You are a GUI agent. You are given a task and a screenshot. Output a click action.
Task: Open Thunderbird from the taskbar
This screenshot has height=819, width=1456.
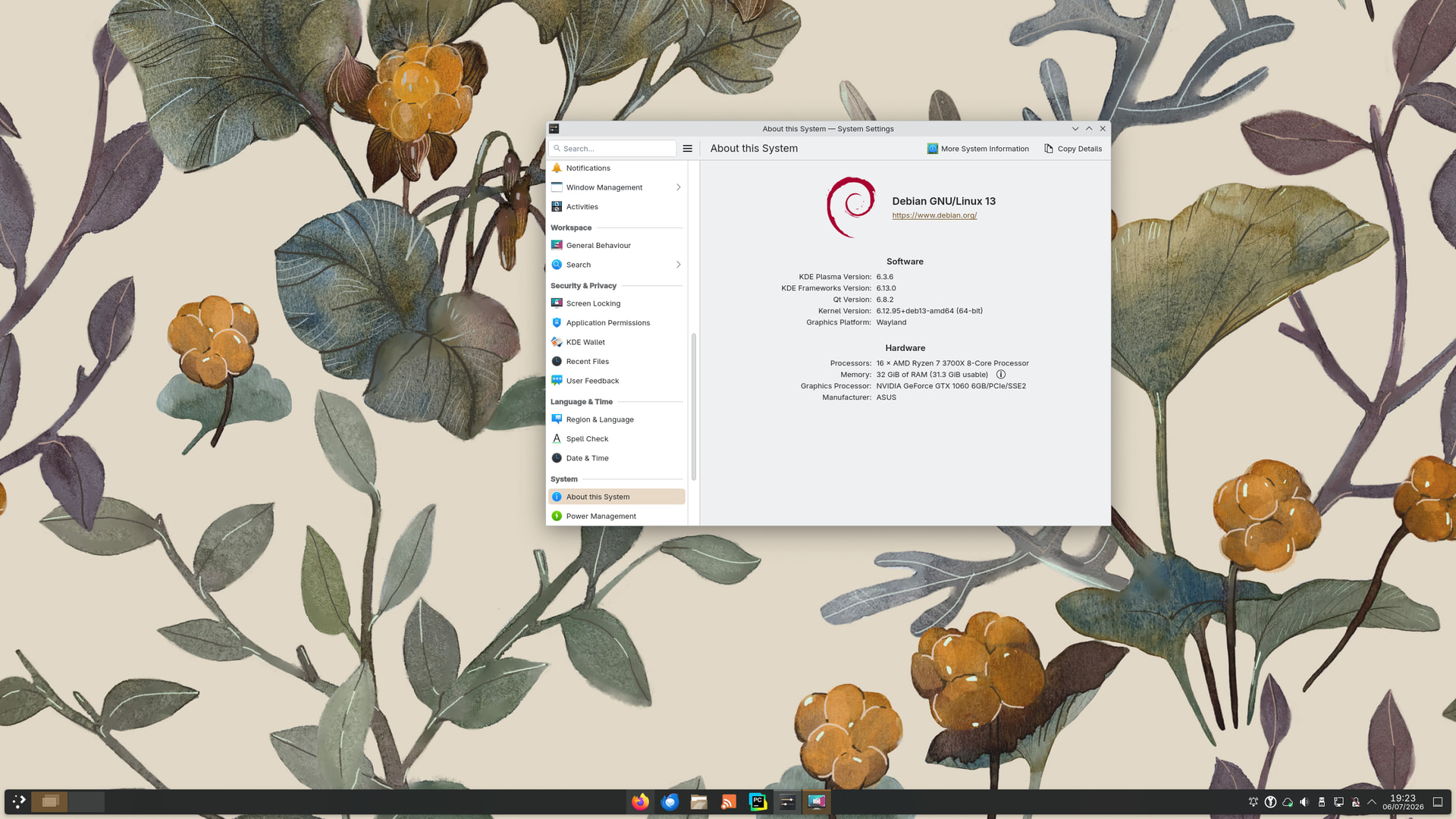tap(670, 802)
